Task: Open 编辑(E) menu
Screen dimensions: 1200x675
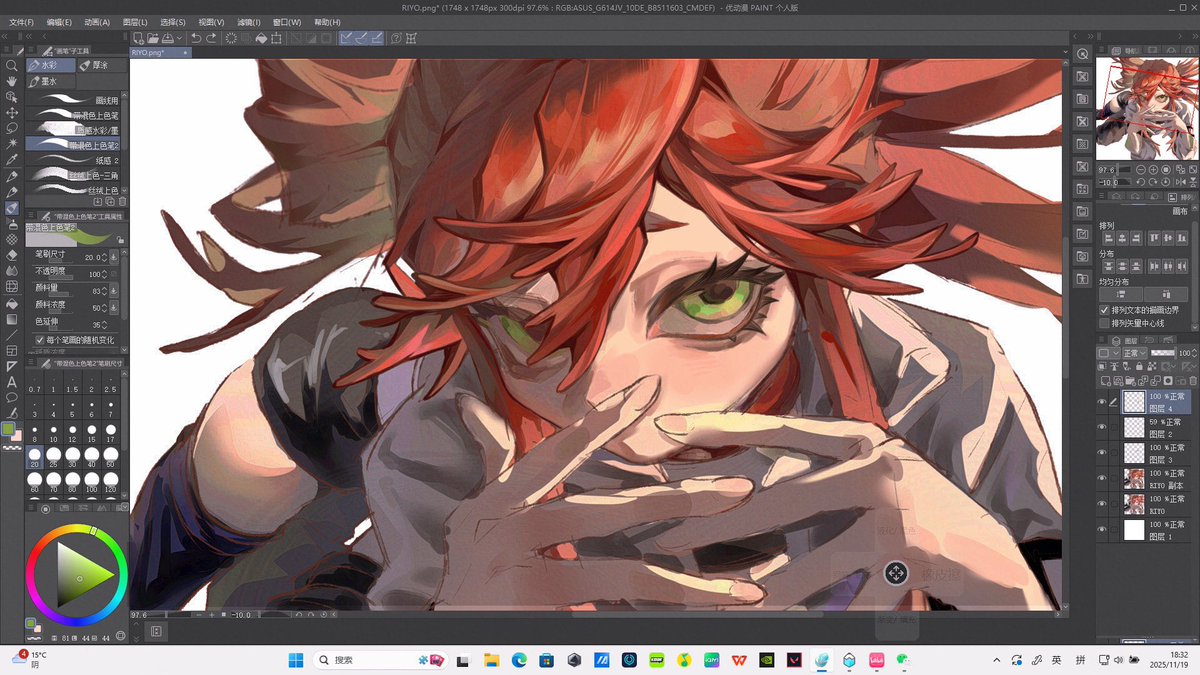Action: click(59, 22)
